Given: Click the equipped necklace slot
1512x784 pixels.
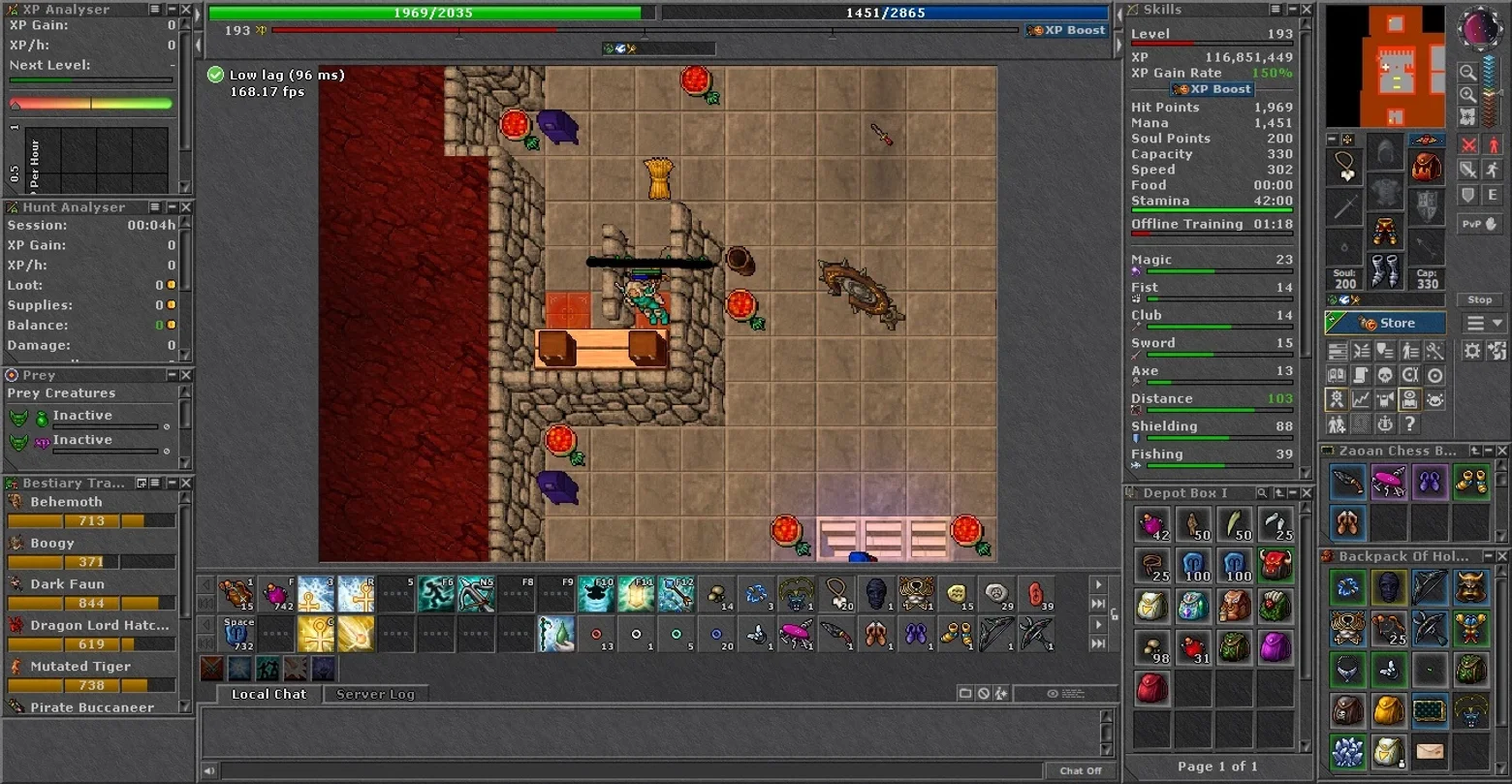Looking at the screenshot, I should point(1346,166).
